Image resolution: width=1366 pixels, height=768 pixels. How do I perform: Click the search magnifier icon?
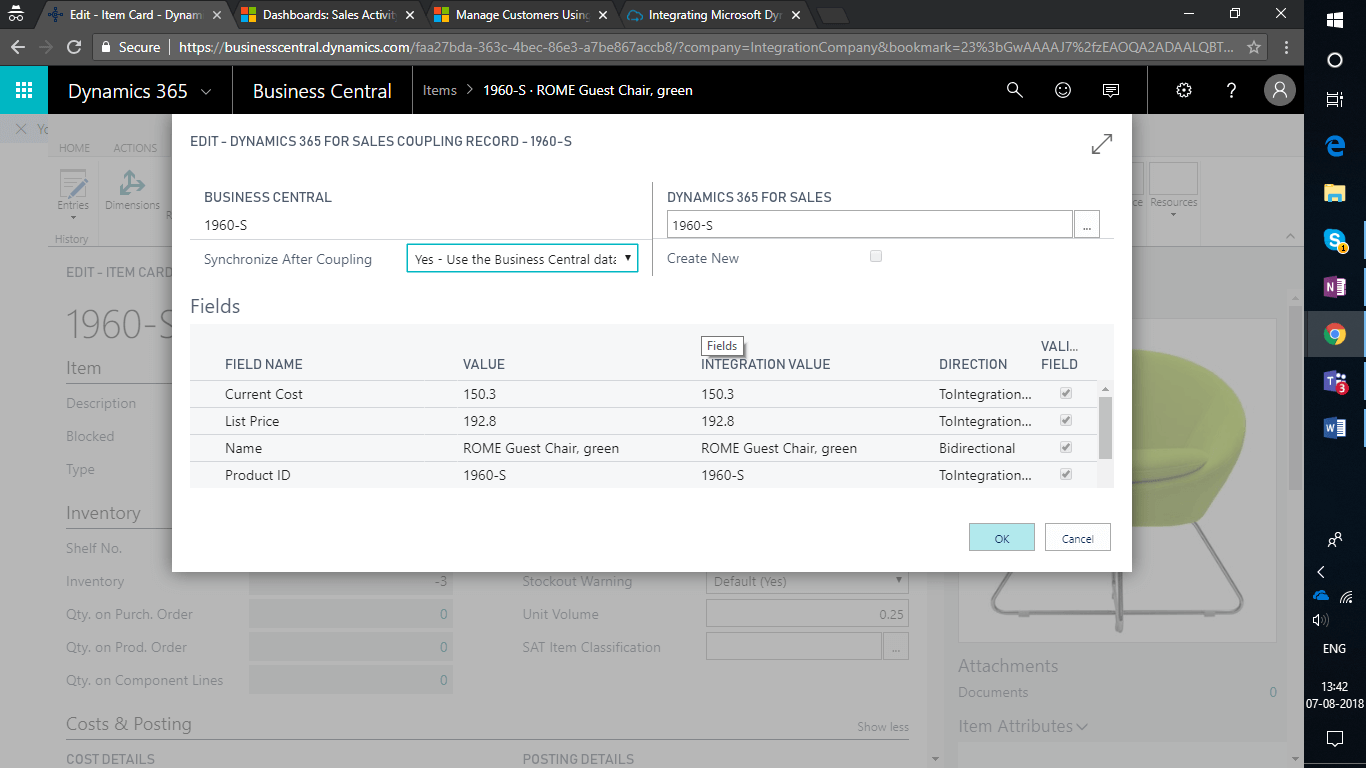pyautogui.click(x=1014, y=90)
